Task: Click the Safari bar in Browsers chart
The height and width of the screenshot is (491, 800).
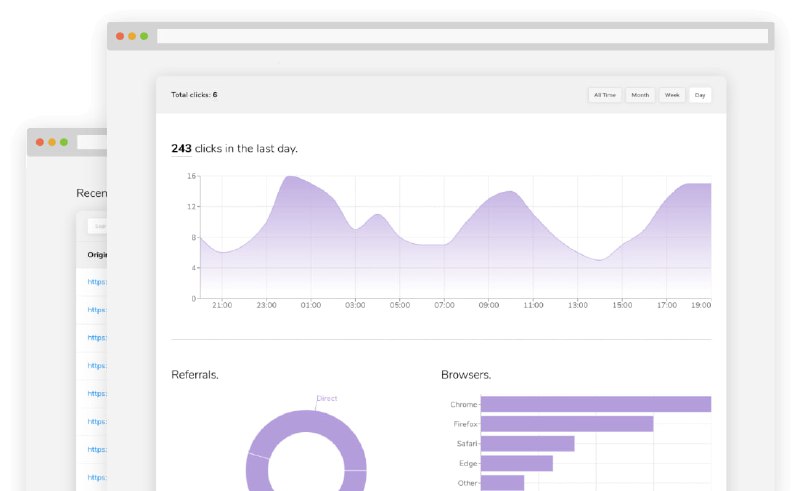Action: 527,443
